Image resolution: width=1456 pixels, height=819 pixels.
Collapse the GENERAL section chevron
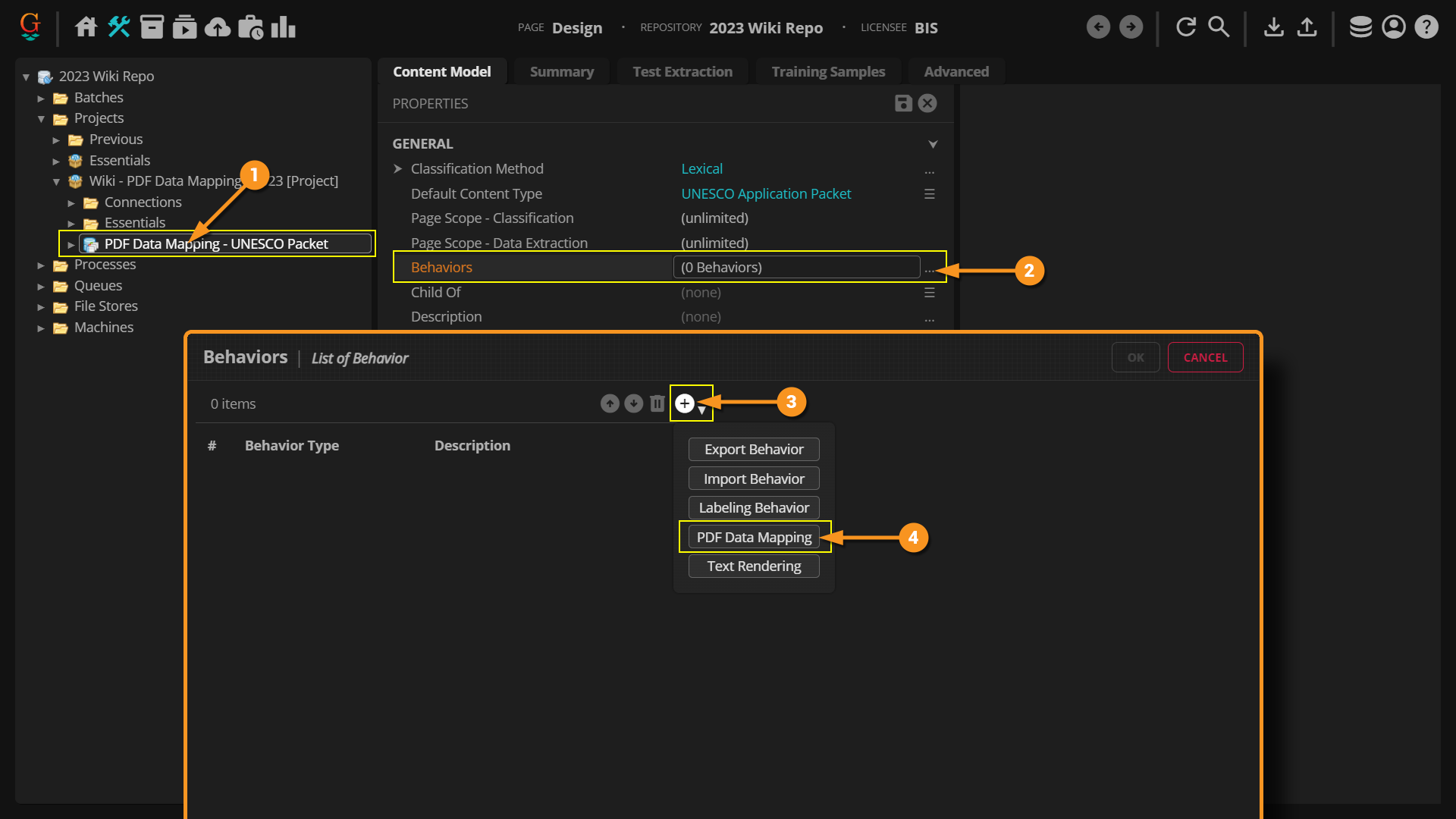pyautogui.click(x=933, y=144)
